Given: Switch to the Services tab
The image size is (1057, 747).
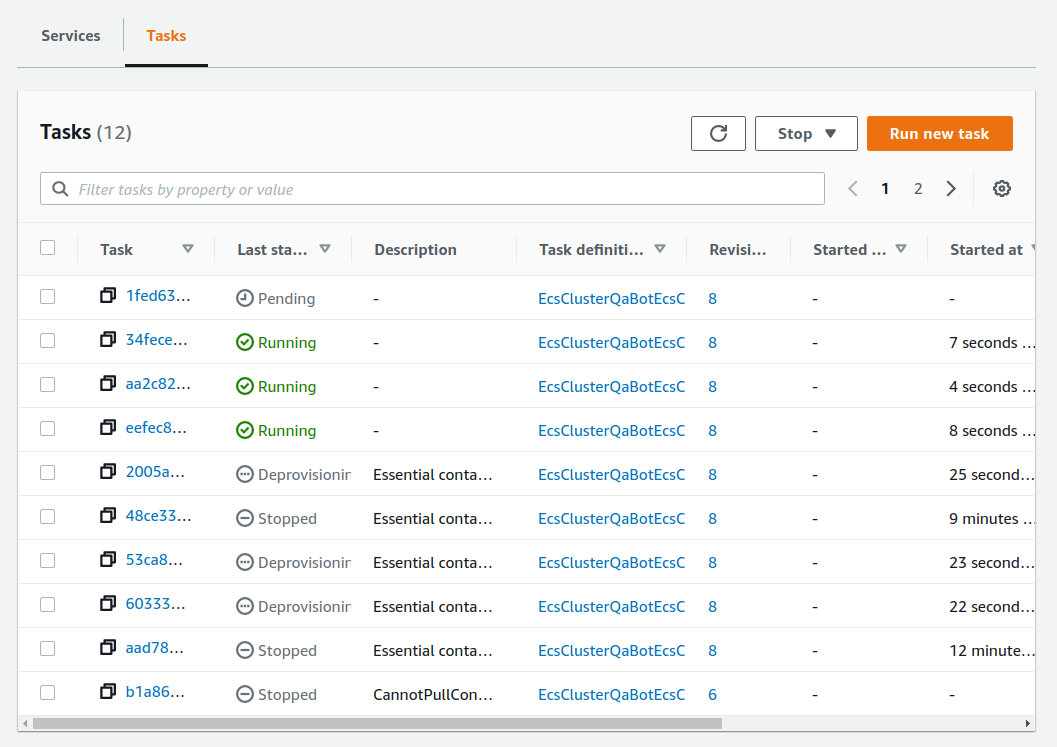Looking at the screenshot, I should tap(70, 36).
